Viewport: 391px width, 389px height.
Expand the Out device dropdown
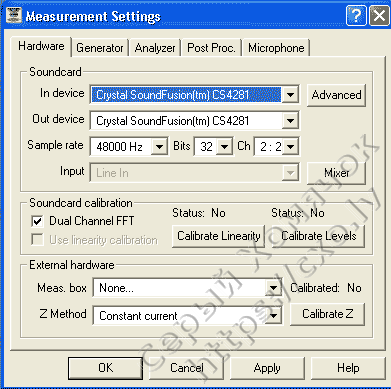coord(290,120)
